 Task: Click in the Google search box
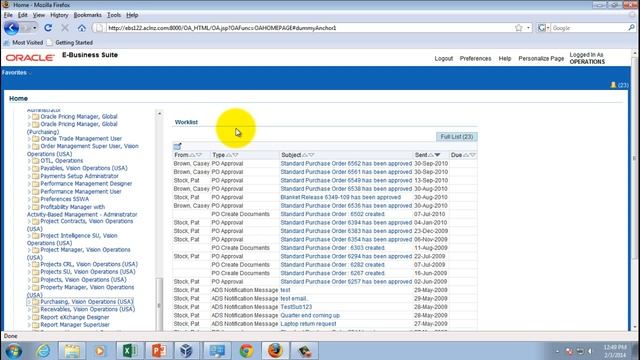(589, 28)
